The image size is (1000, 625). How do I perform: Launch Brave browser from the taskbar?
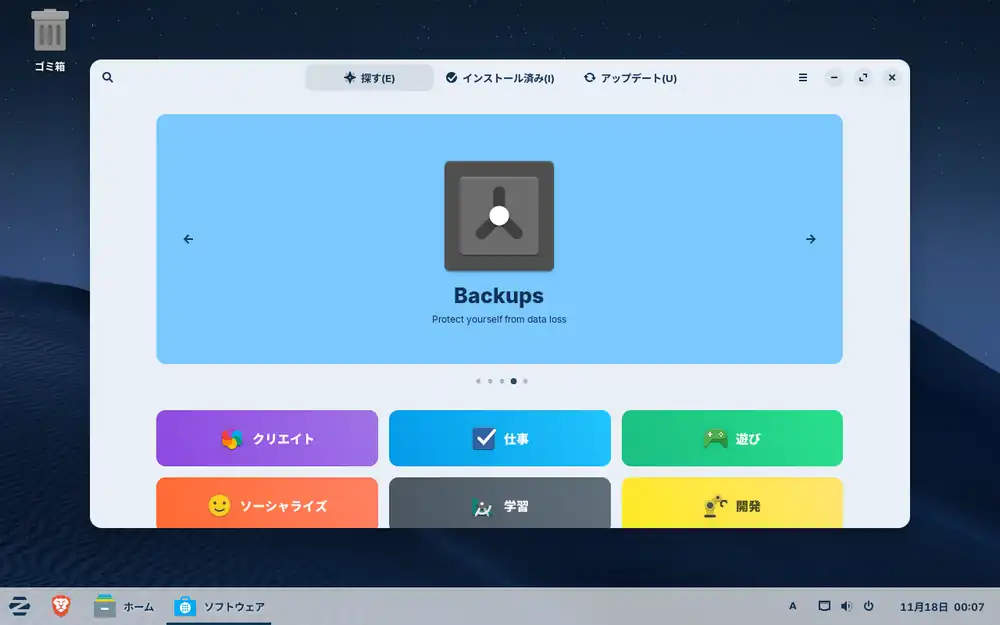click(61, 606)
